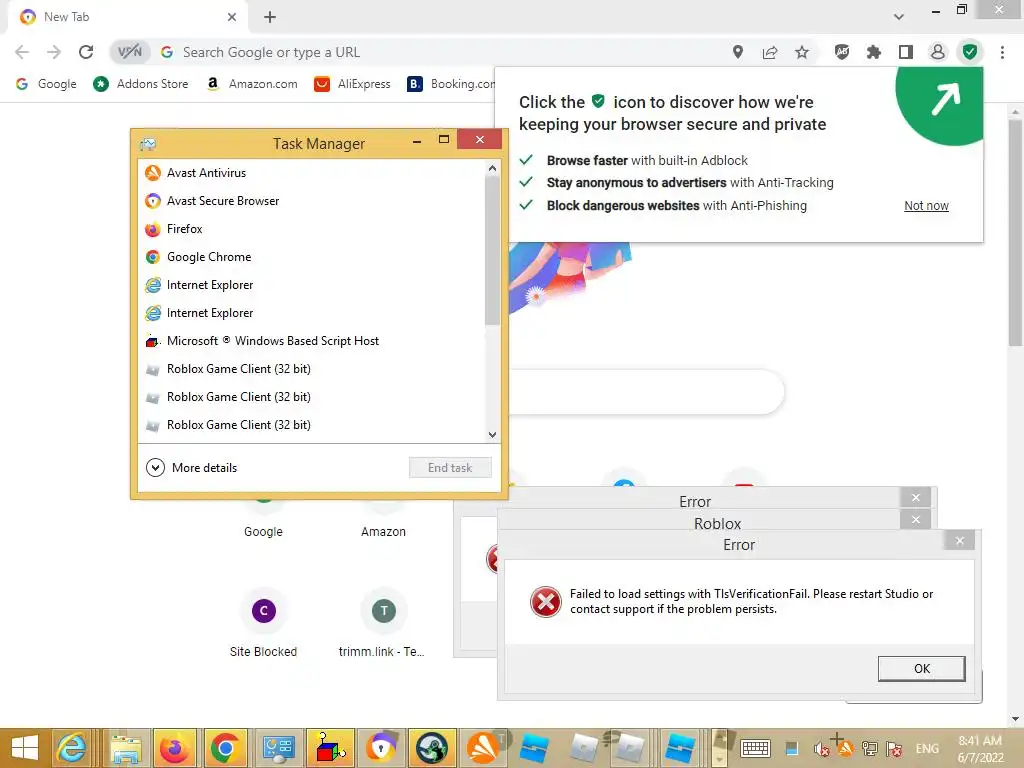Open Firefox from the taskbar

175,748
